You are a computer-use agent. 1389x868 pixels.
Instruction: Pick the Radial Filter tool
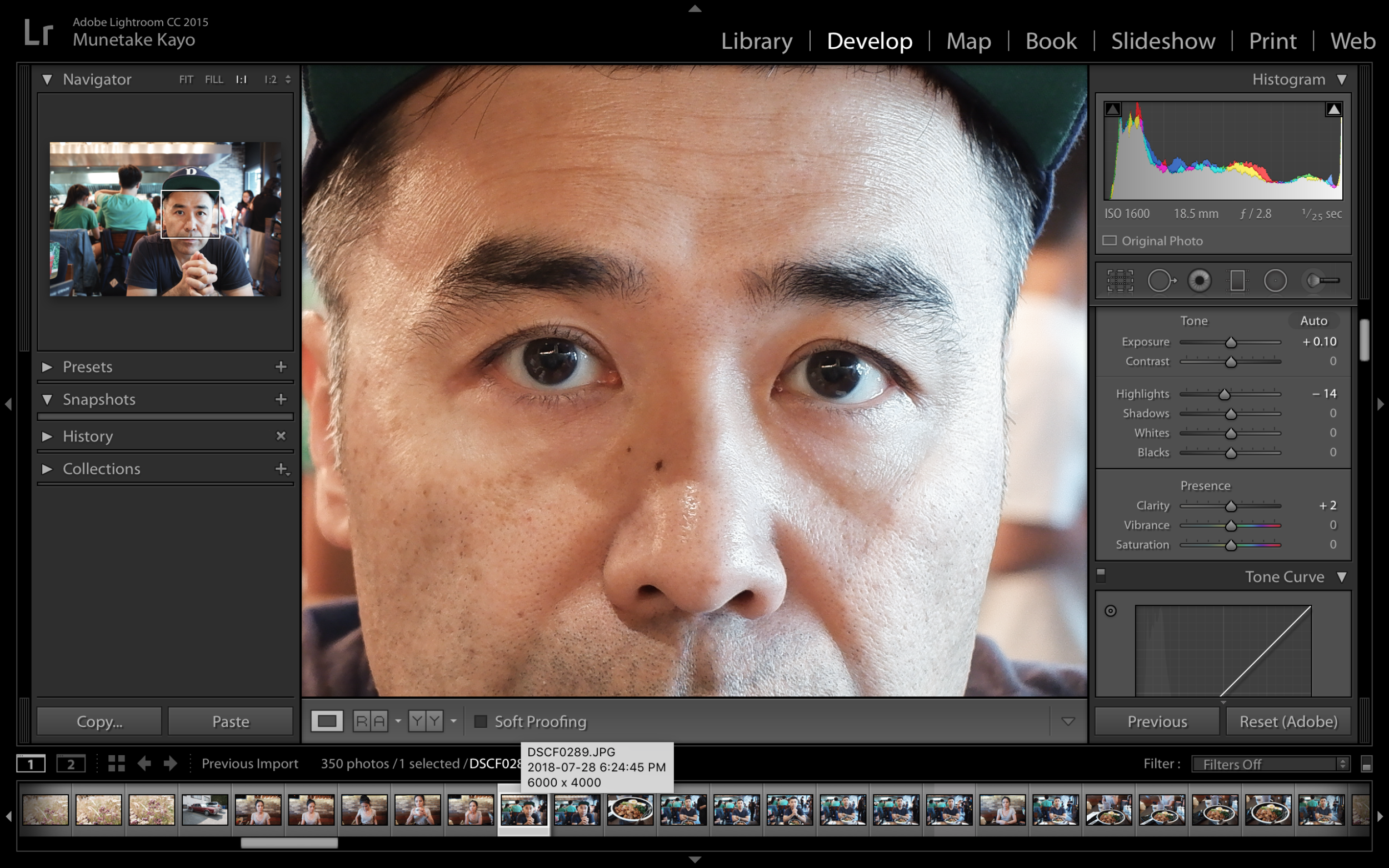1275,280
